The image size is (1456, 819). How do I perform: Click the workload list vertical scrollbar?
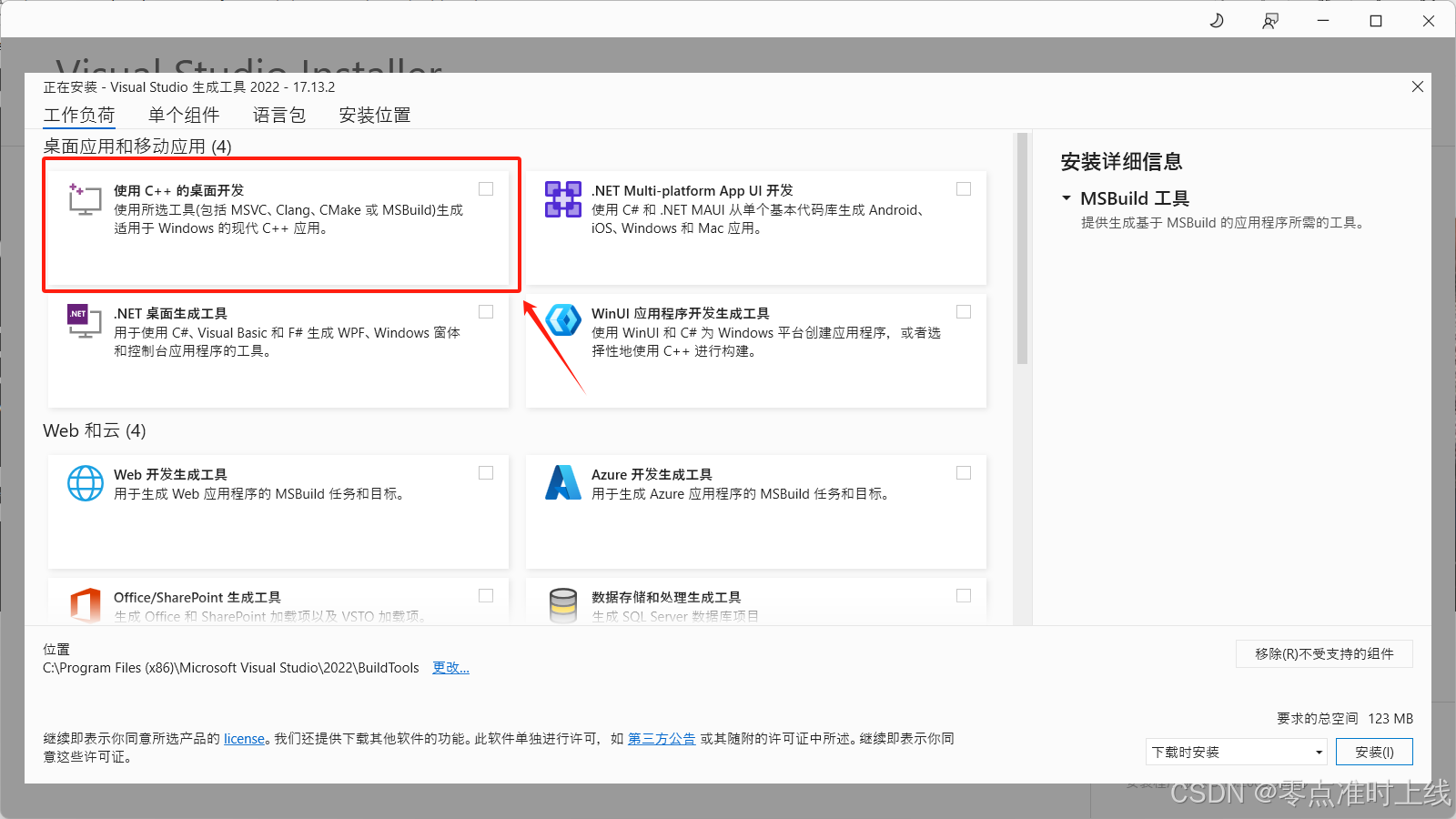1022,248
